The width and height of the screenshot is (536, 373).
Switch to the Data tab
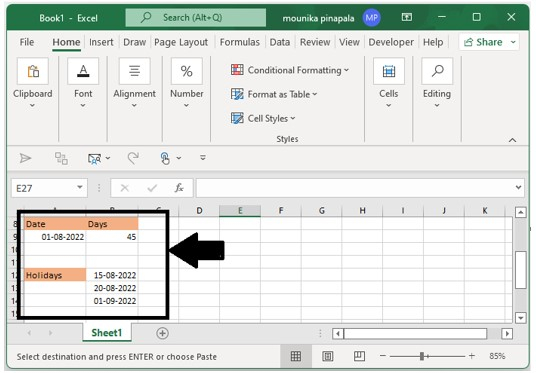pos(280,42)
